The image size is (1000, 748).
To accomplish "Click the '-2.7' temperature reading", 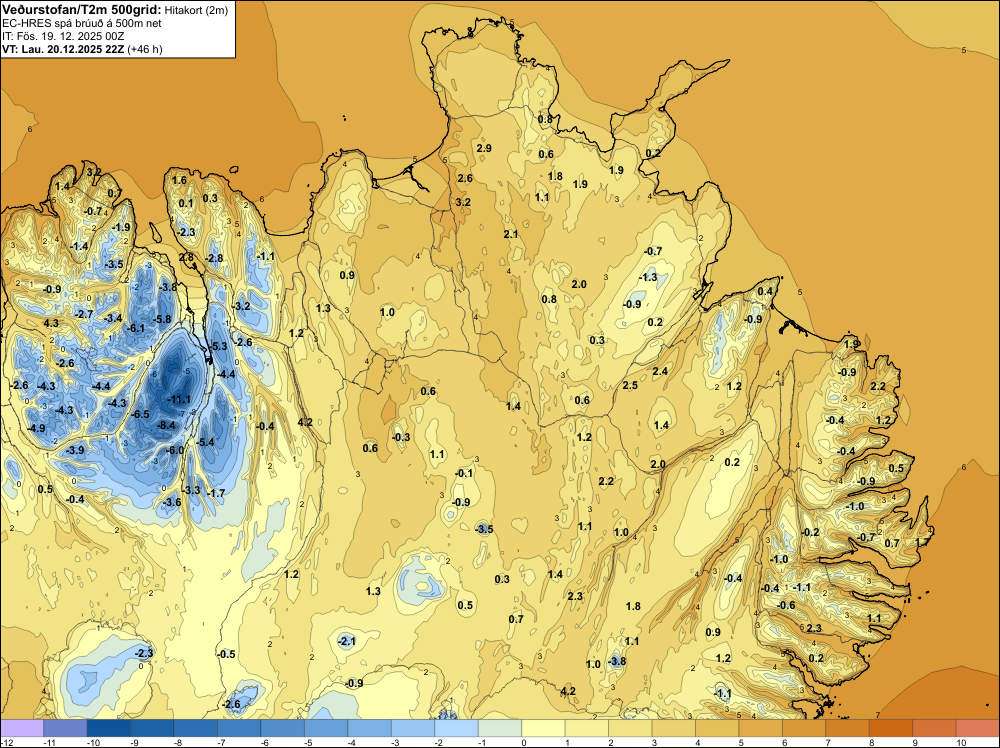I will [x=84, y=314].
